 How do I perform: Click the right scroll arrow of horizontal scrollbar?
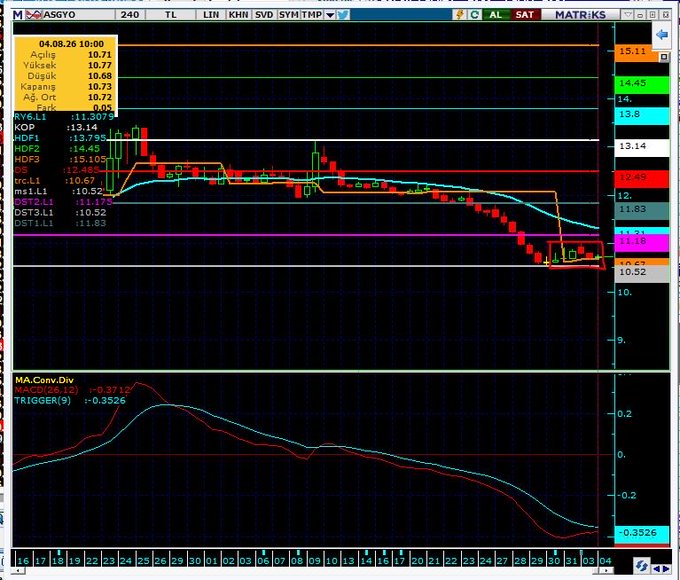click(604, 571)
